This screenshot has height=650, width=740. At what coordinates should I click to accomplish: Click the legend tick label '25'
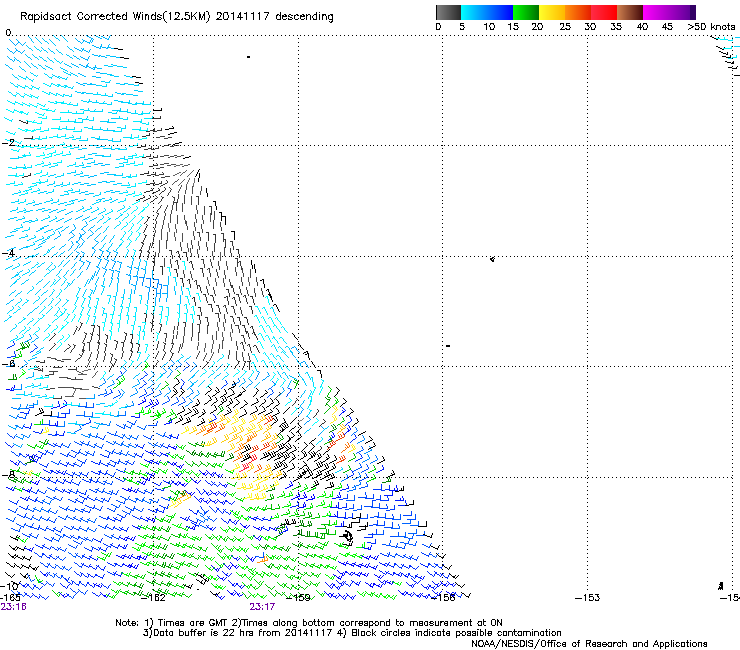coord(565,27)
